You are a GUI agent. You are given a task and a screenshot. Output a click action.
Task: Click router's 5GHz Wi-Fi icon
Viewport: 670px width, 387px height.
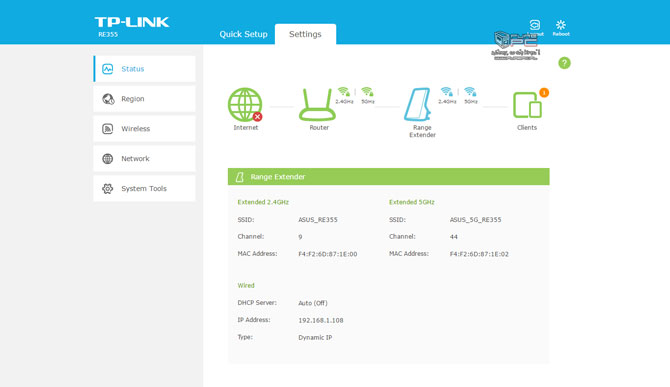click(367, 91)
